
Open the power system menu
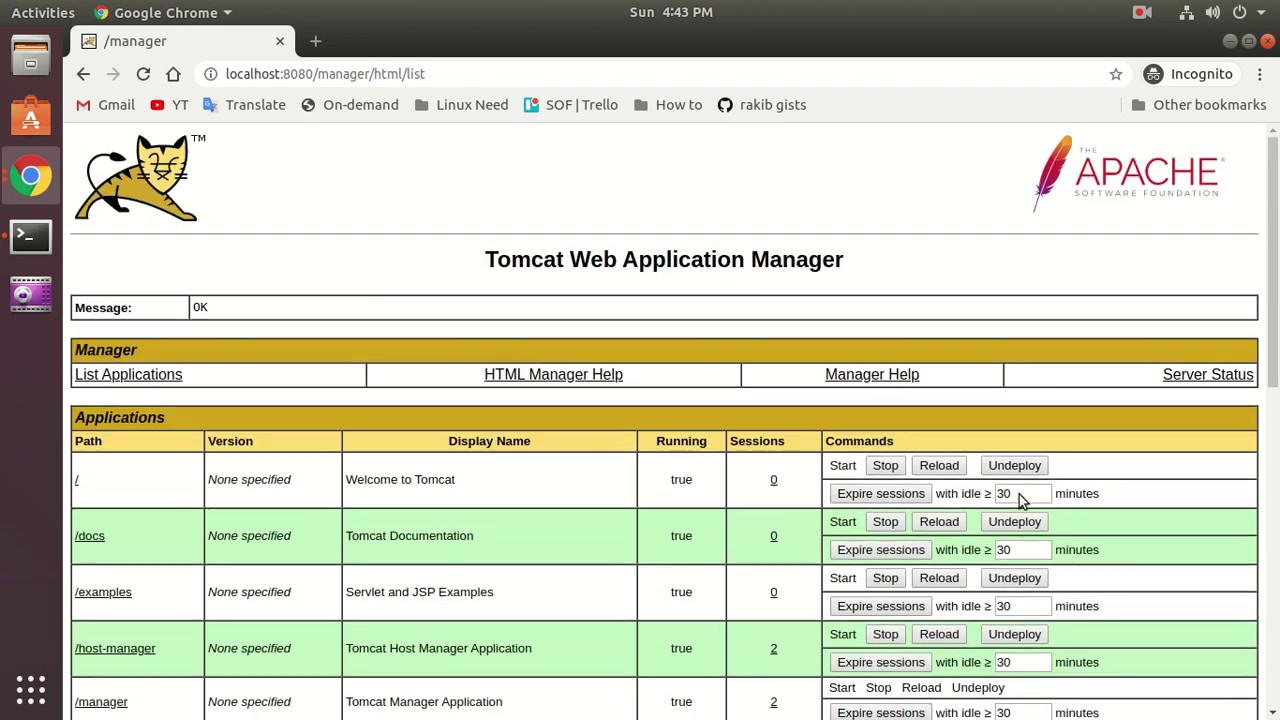pyautogui.click(x=1247, y=12)
